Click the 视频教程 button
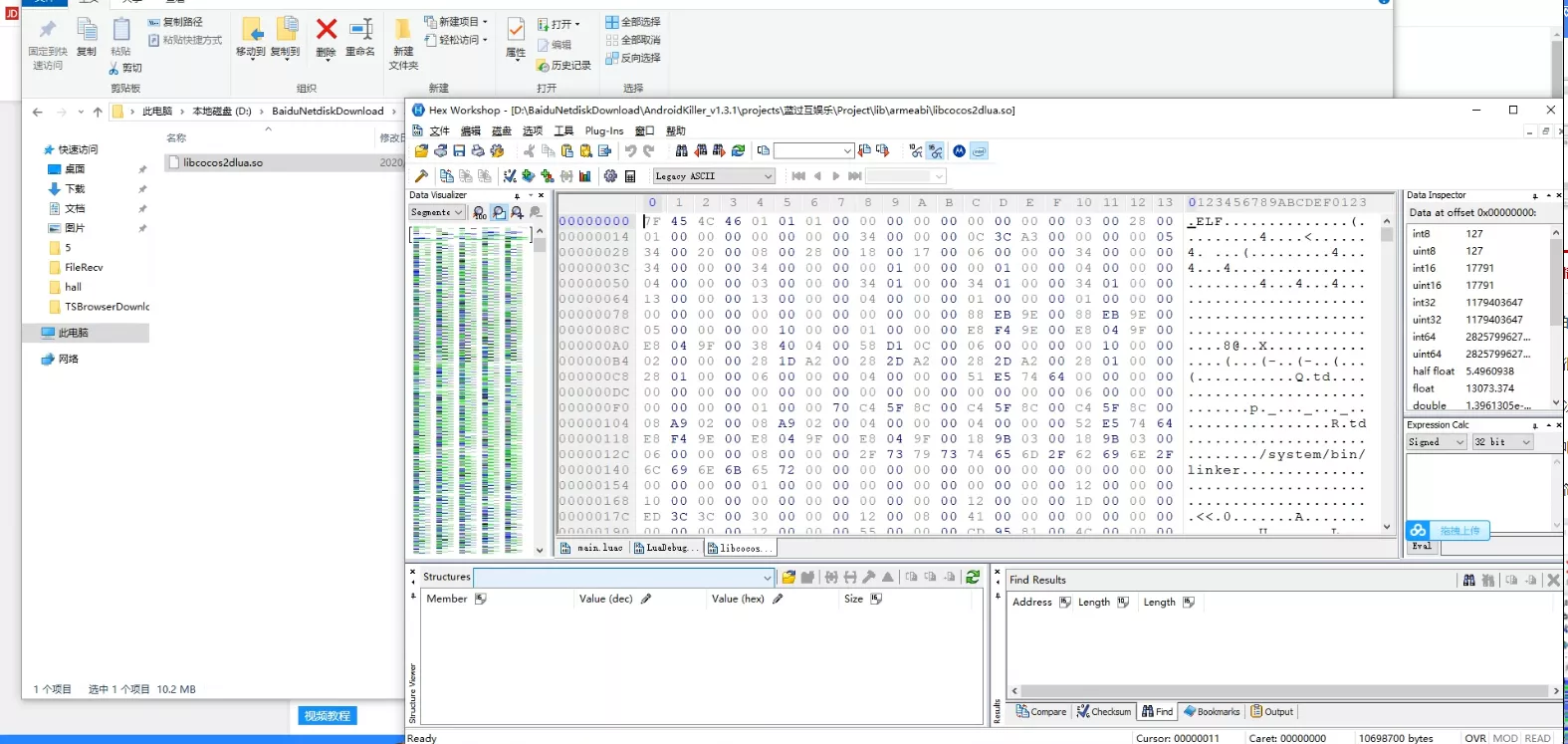The height and width of the screenshot is (744, 1568). pos(328,715)
